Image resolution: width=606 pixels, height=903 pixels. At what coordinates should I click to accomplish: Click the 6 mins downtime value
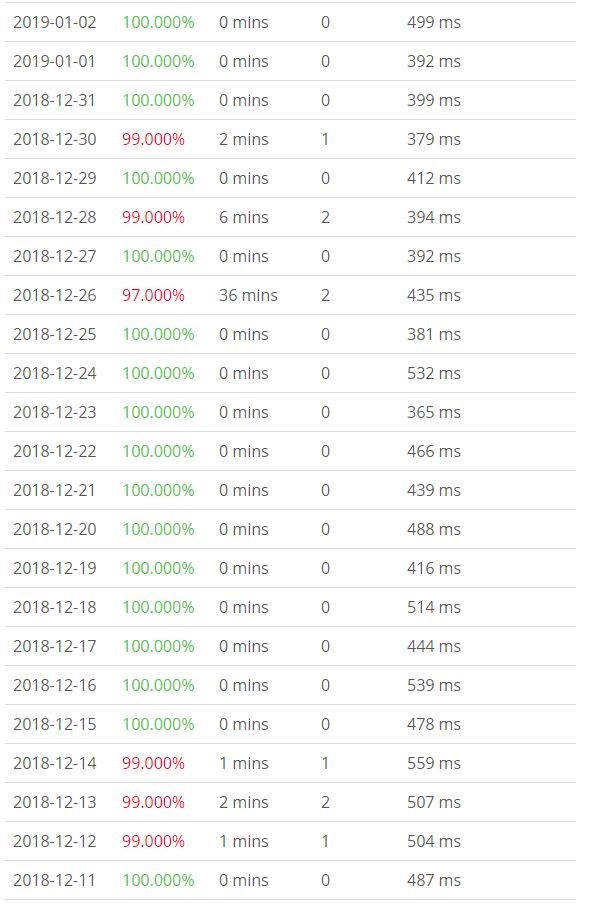pyautogui.click(x=244, y=217)
